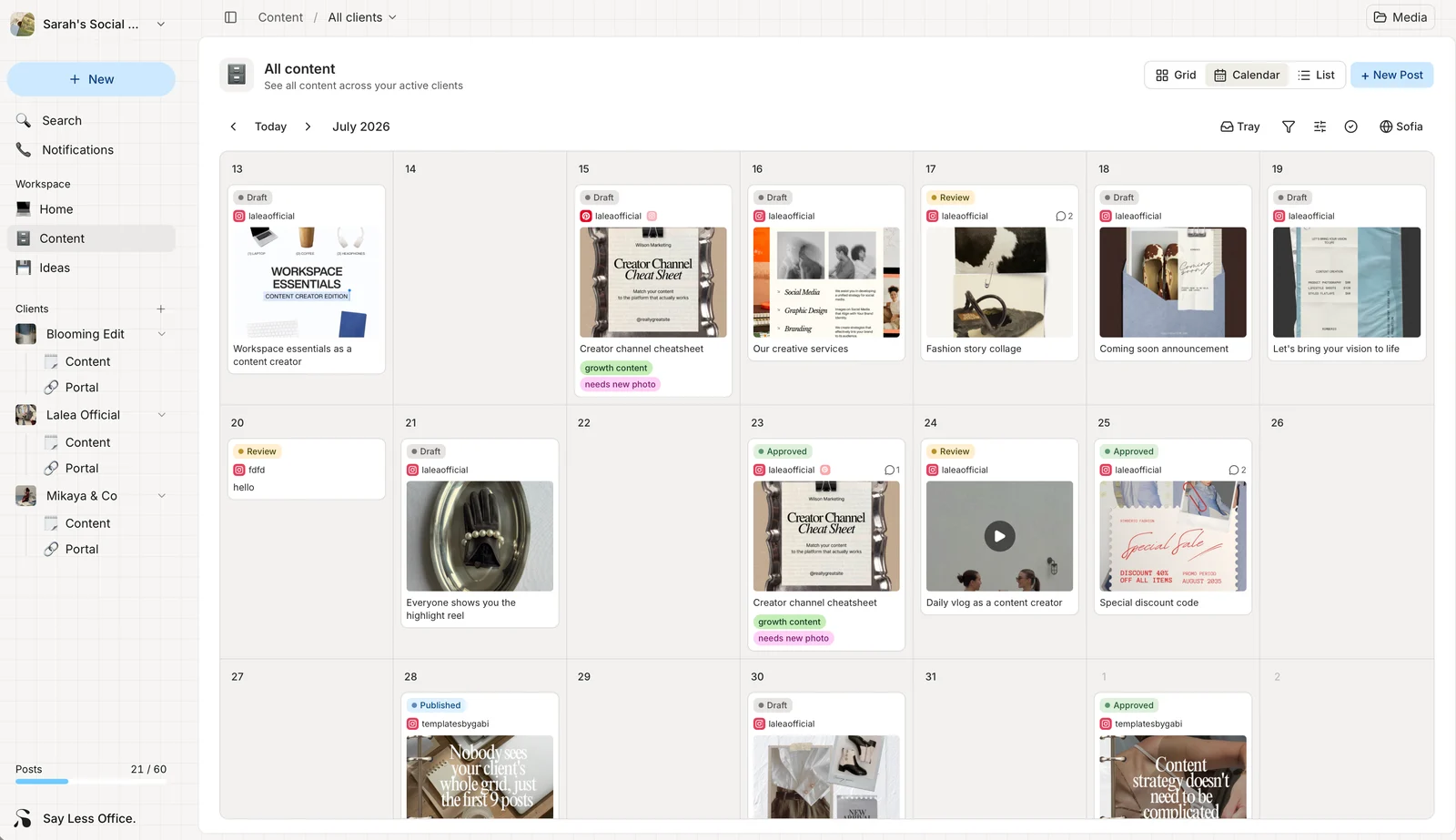Click the New button in sidebar
Viewport: 1456px width, 840px height.
coord(91,79)
